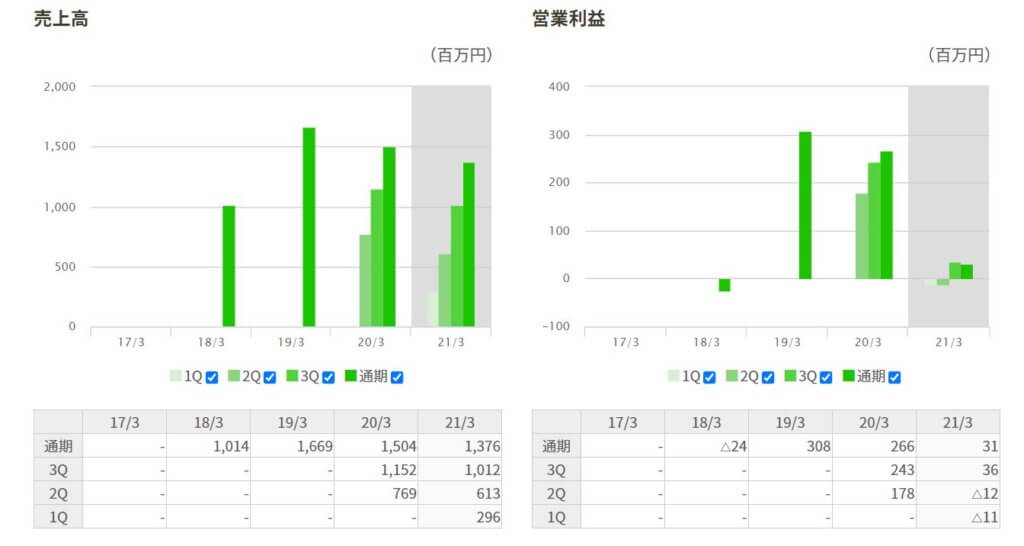Select the 21/3 column header in sales table
The image size is (1024, 546).
[x=460, y=422]
